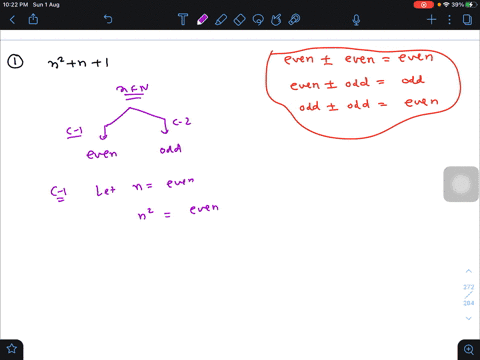This screenshot has height=360, width=480.
Task: Jump to previous page with up chevron
Action: 469,271
